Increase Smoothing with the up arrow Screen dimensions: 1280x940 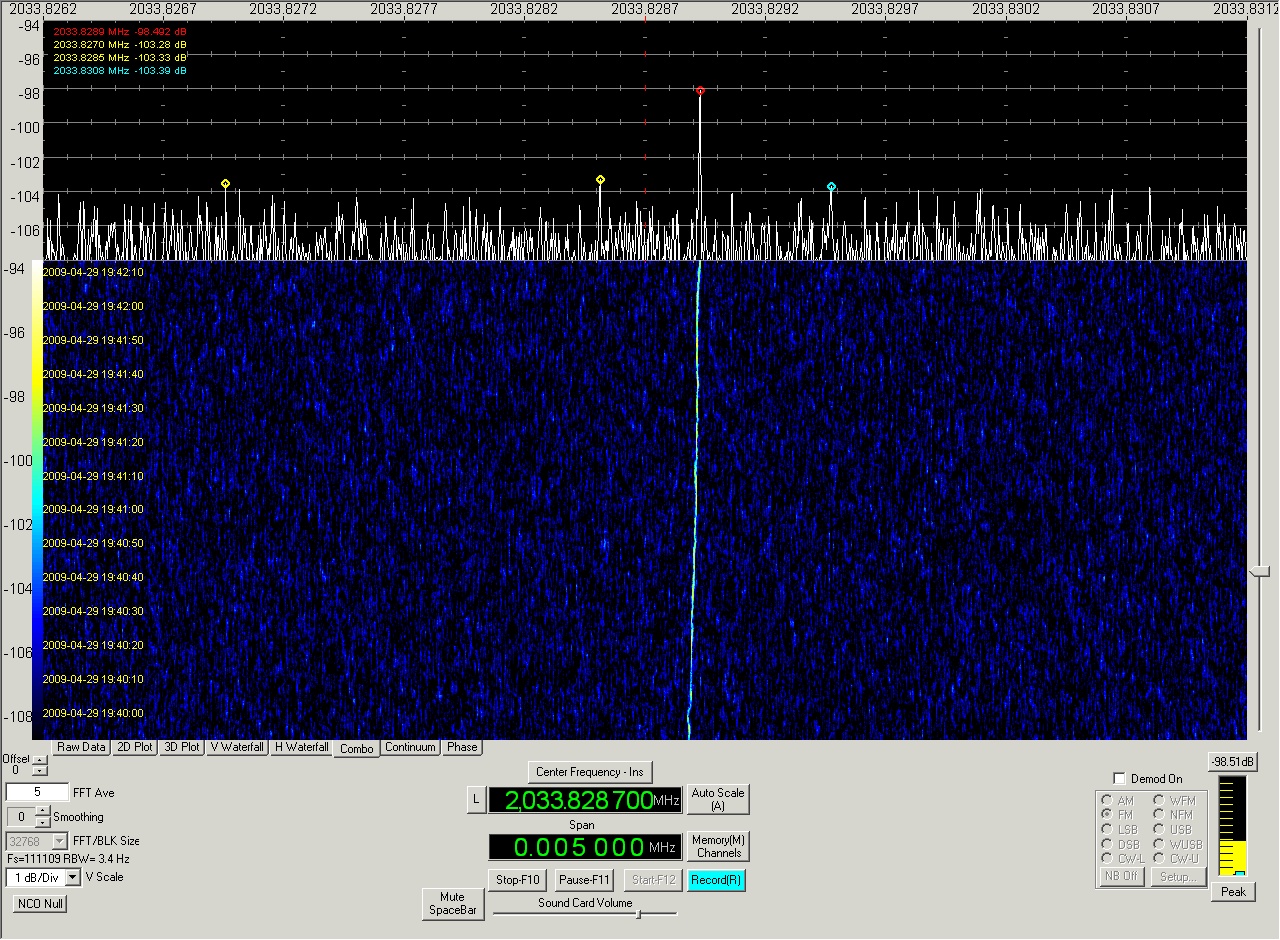pyautogui.click(x=42, y=812)
